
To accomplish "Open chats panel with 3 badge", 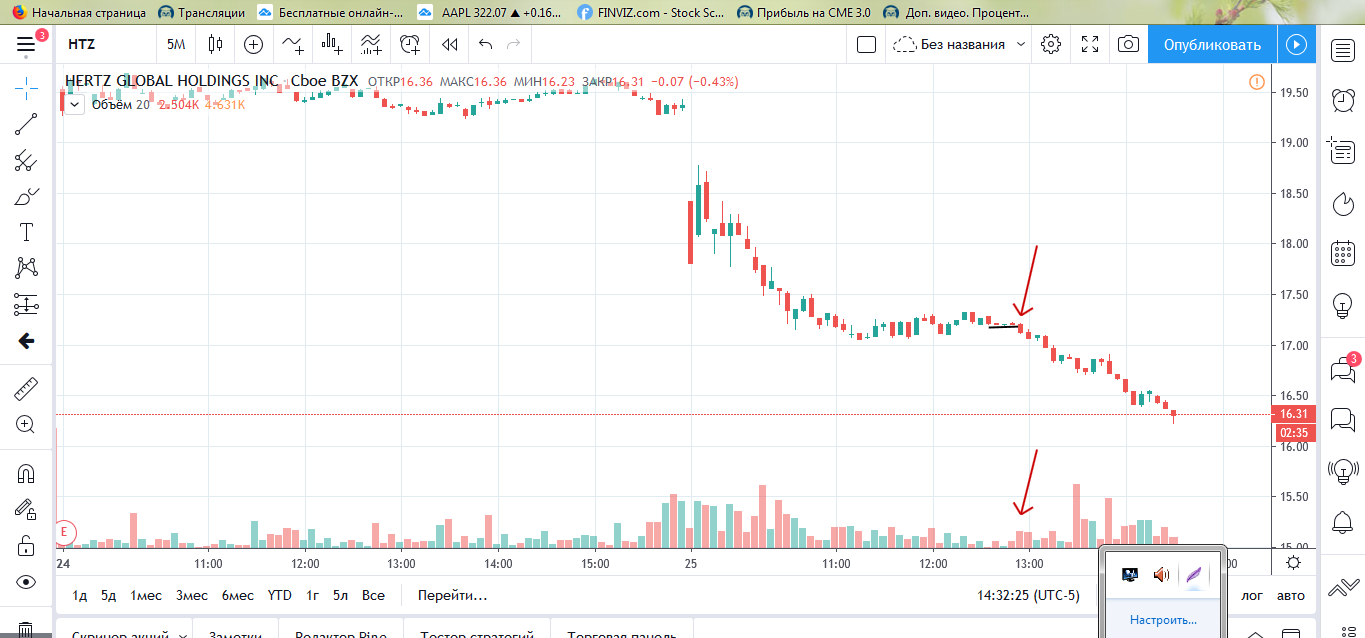I will 1343,369.
